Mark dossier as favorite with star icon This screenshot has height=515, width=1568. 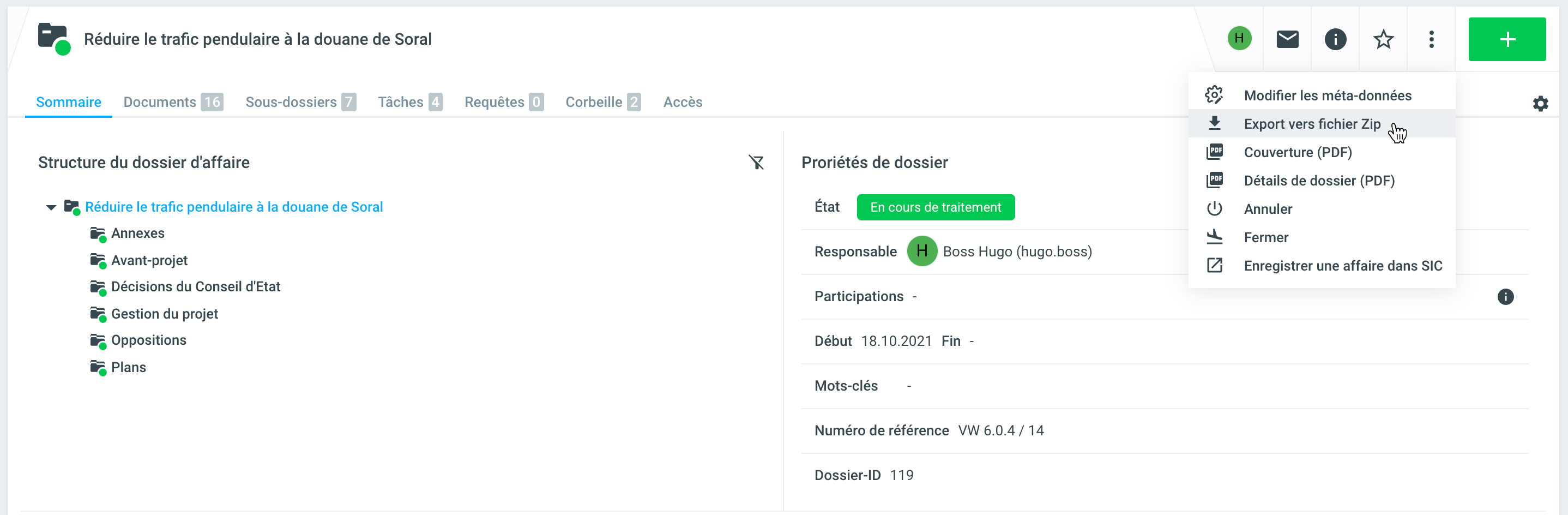pyautogui.click(x=1383, y=40)
